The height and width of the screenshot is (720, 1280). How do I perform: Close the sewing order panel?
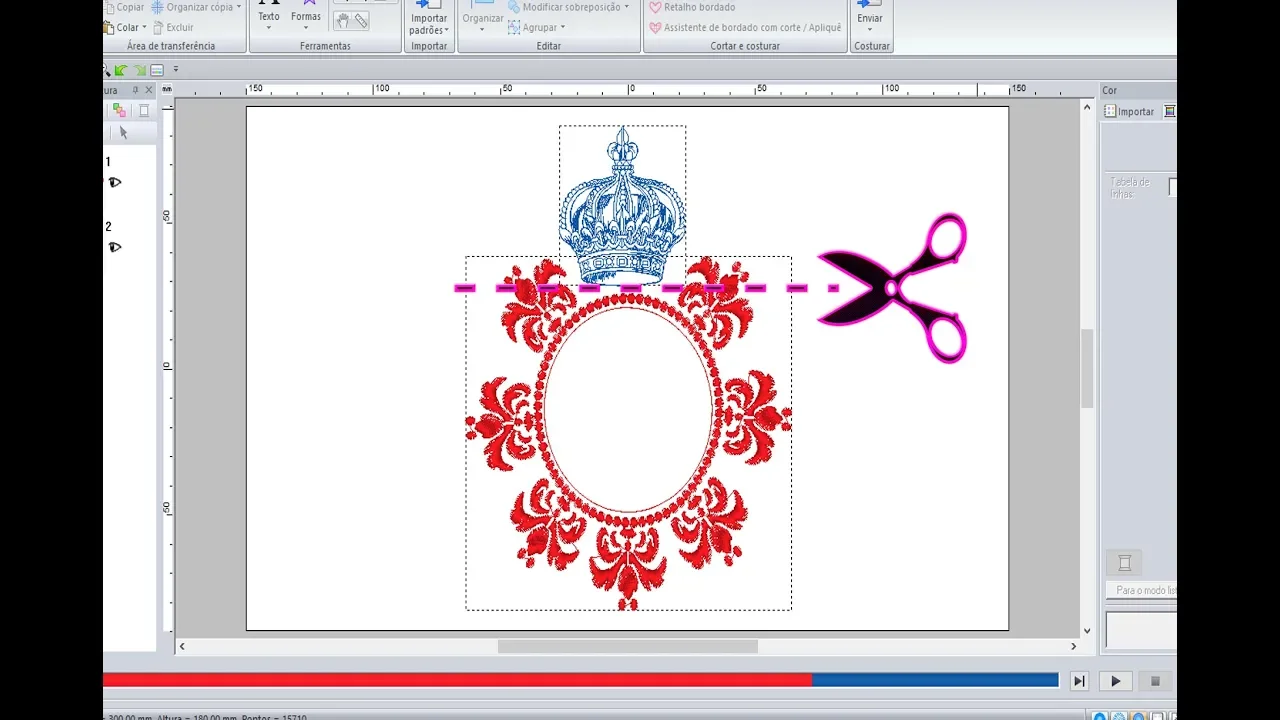pyautogui.click(x=149, y=90)
